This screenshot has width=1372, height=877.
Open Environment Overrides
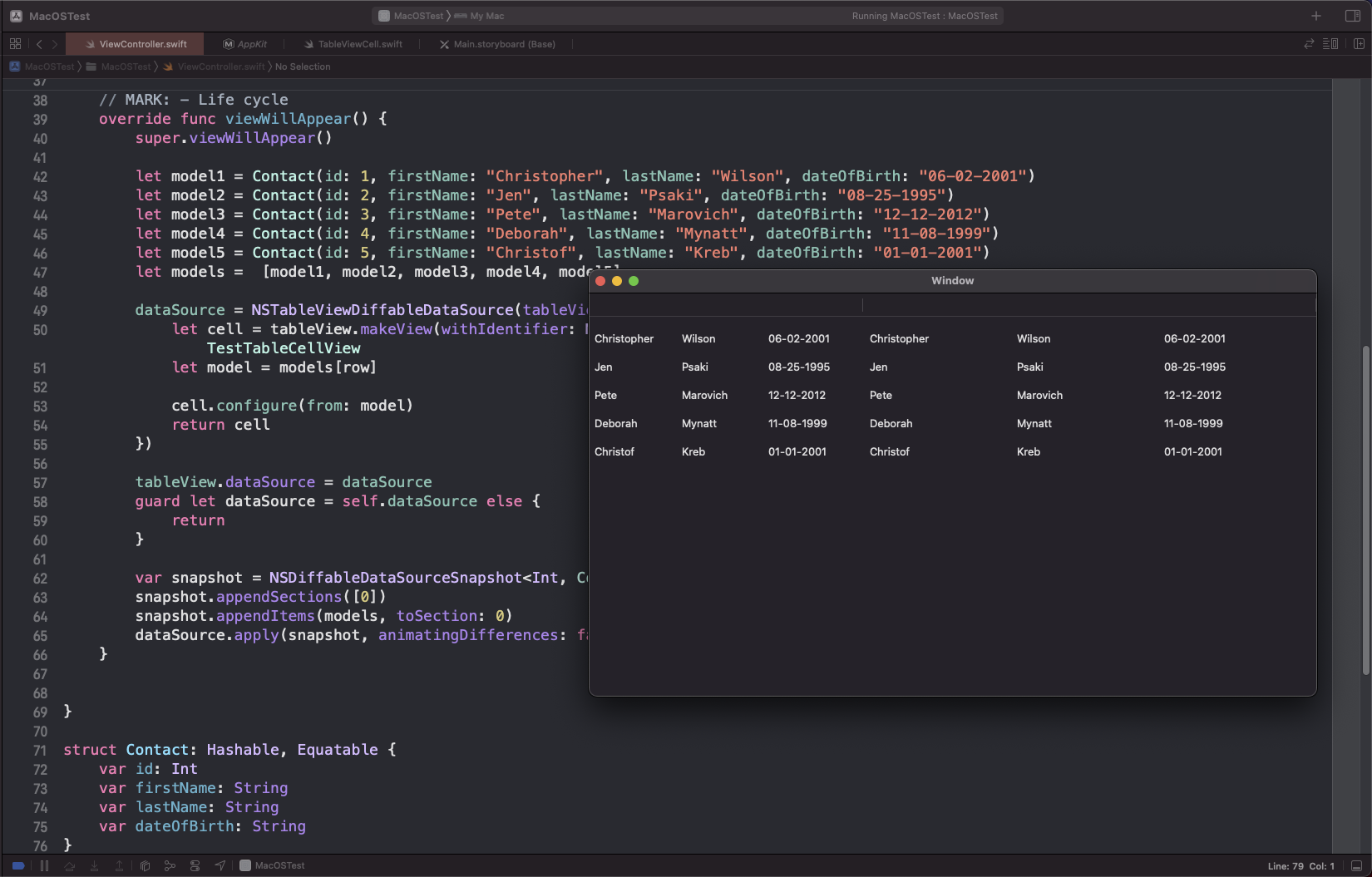coord(195,865)
